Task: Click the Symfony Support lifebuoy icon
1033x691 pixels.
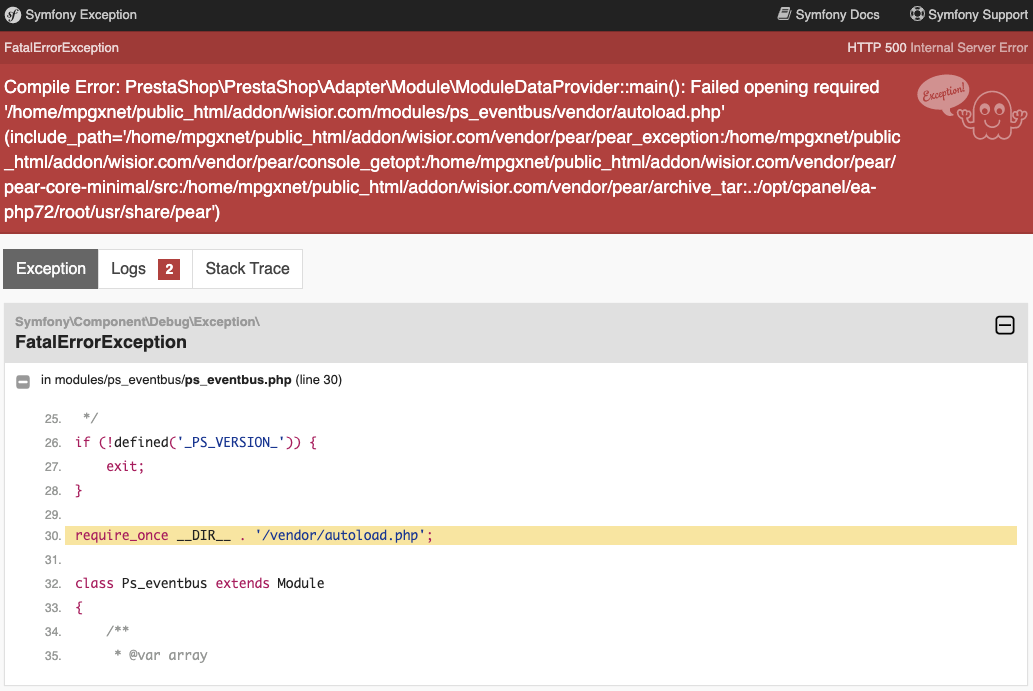Action: pyautogui.click(x=917, y=14)
